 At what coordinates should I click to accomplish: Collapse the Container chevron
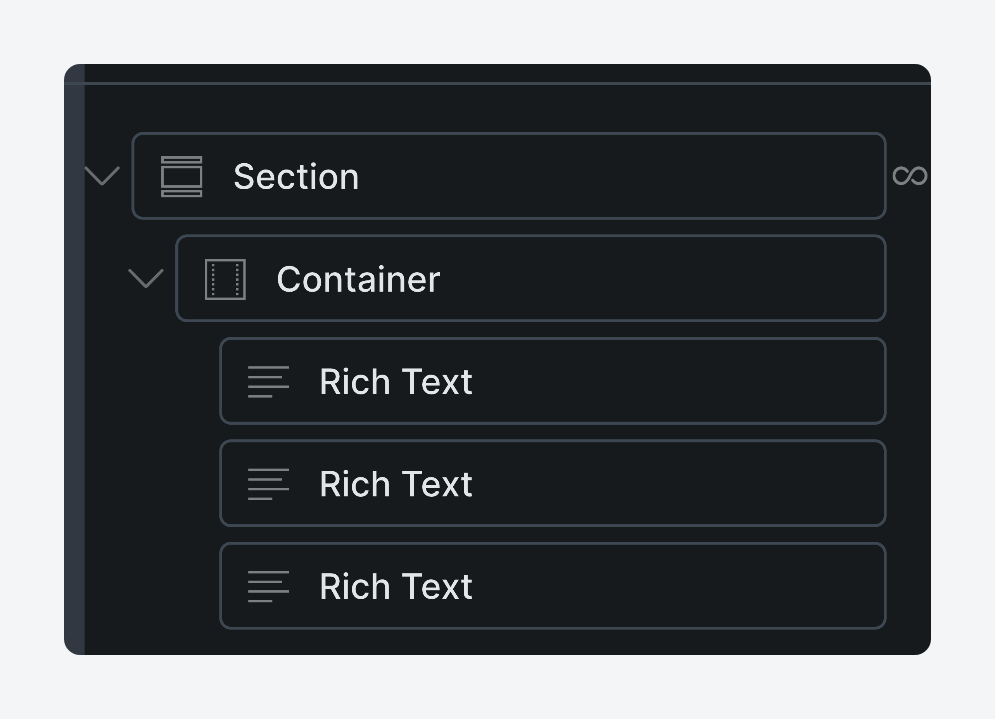(x=146, y=279)
